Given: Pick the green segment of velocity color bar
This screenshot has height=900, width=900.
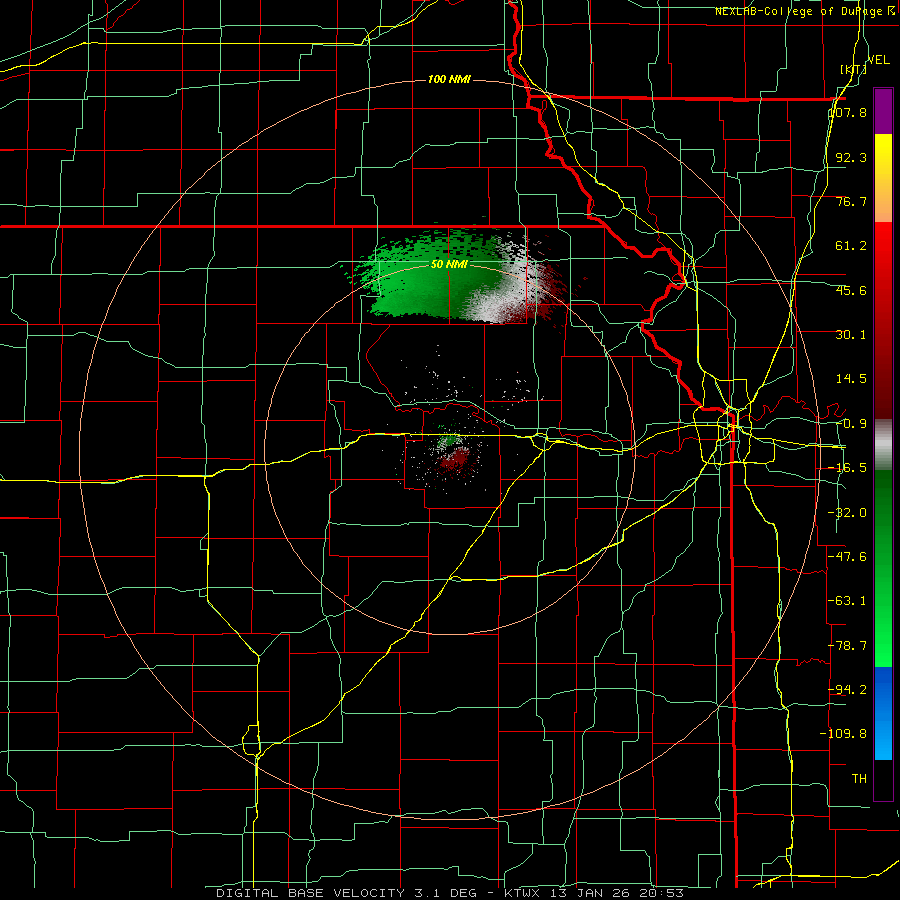Looking at the screenshot, I should [x=883, y=568].
